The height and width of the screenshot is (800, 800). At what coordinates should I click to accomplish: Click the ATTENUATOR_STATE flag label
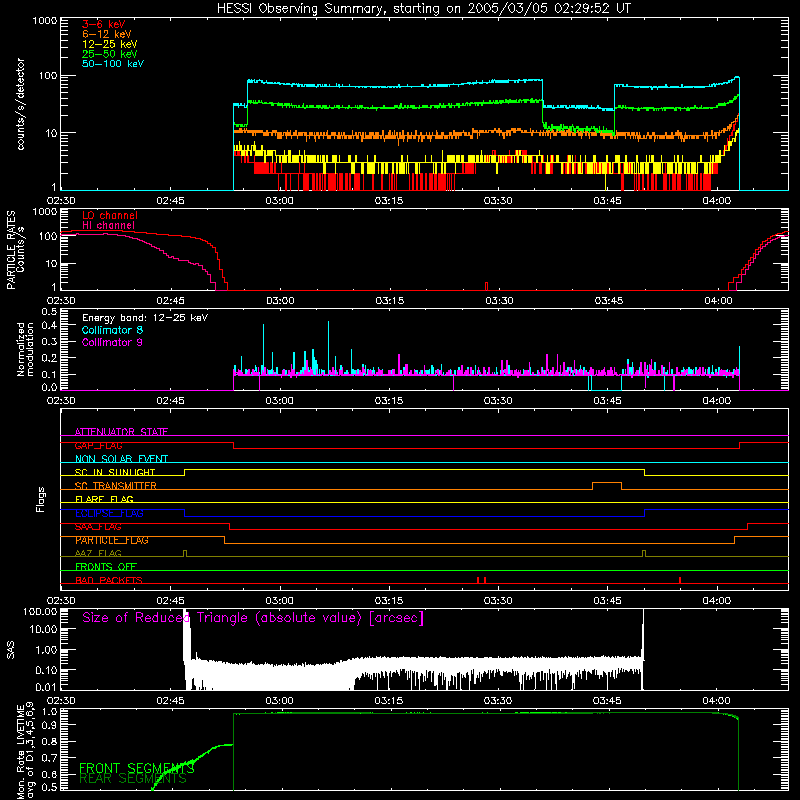(x=121, y=432)
